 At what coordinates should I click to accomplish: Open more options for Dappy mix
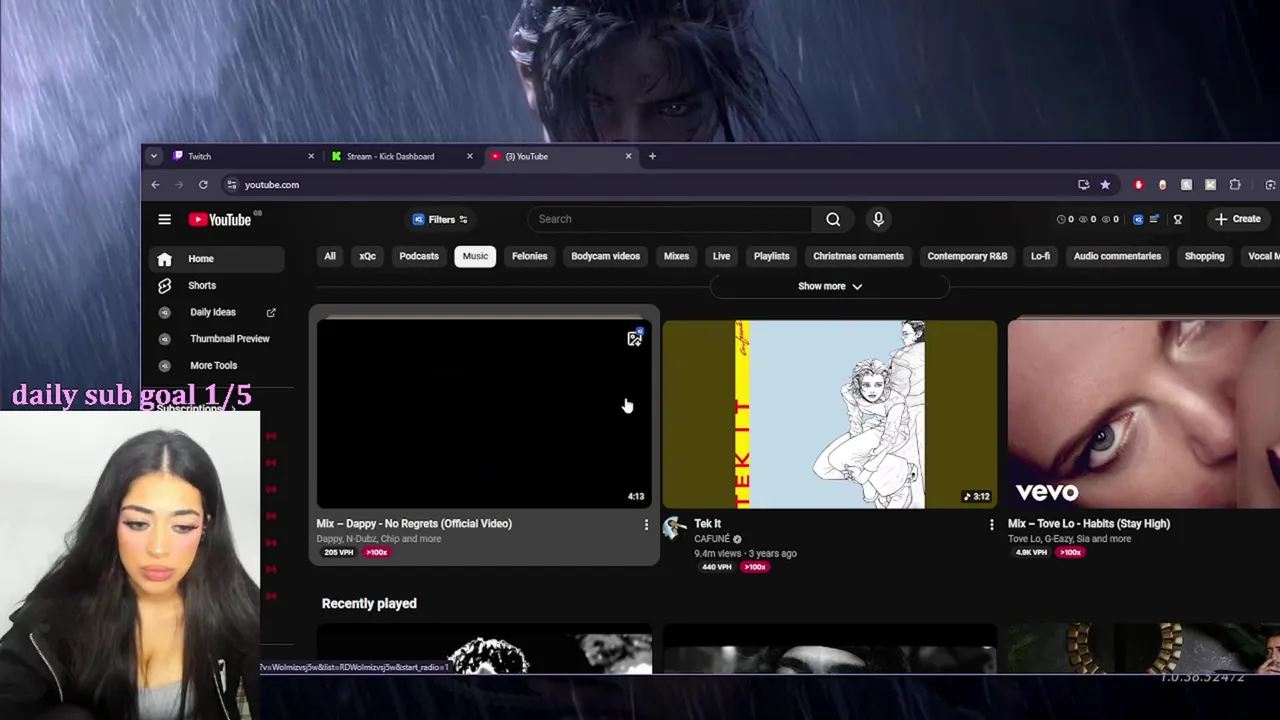point(646,524)
